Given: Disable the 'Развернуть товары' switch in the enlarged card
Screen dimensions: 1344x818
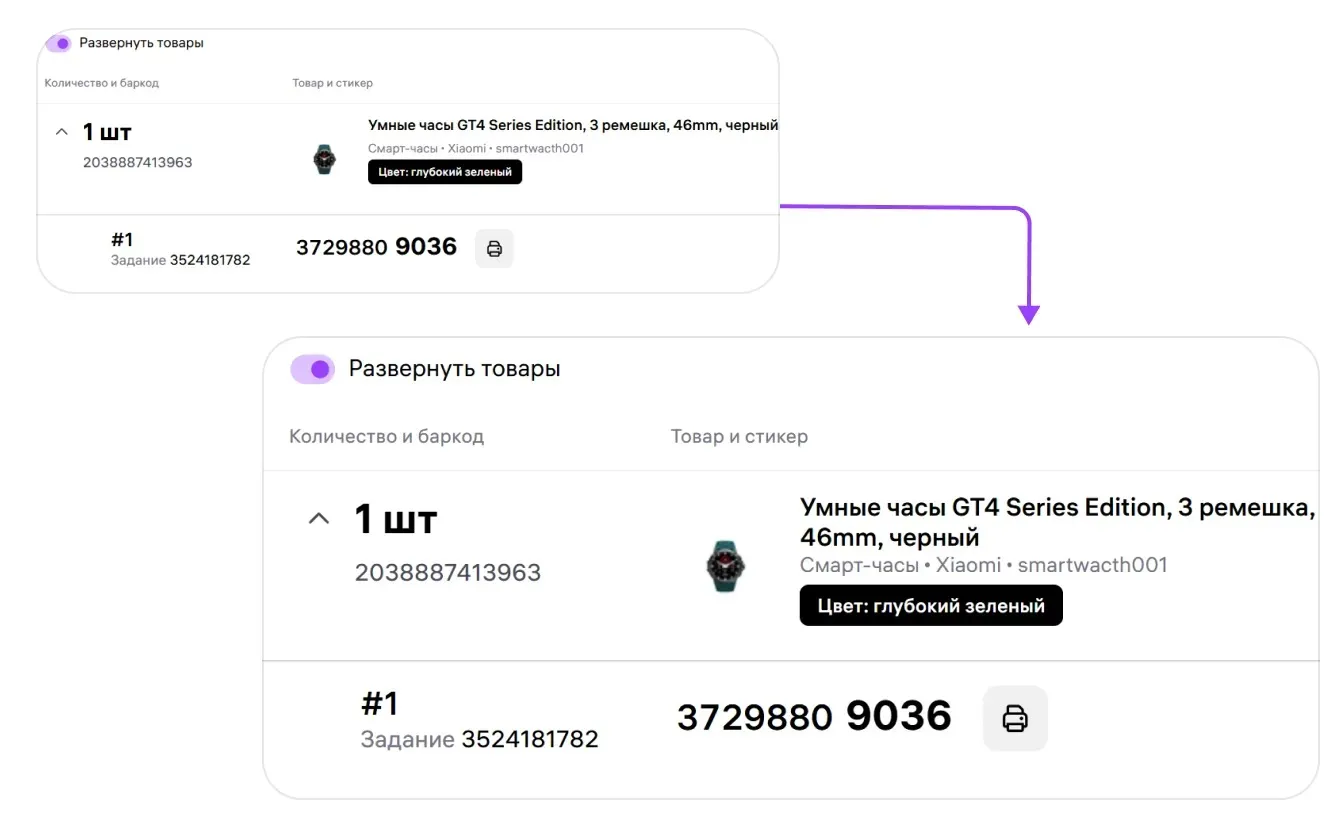Looking at the screenshot, I should click(x=313, y=369).
